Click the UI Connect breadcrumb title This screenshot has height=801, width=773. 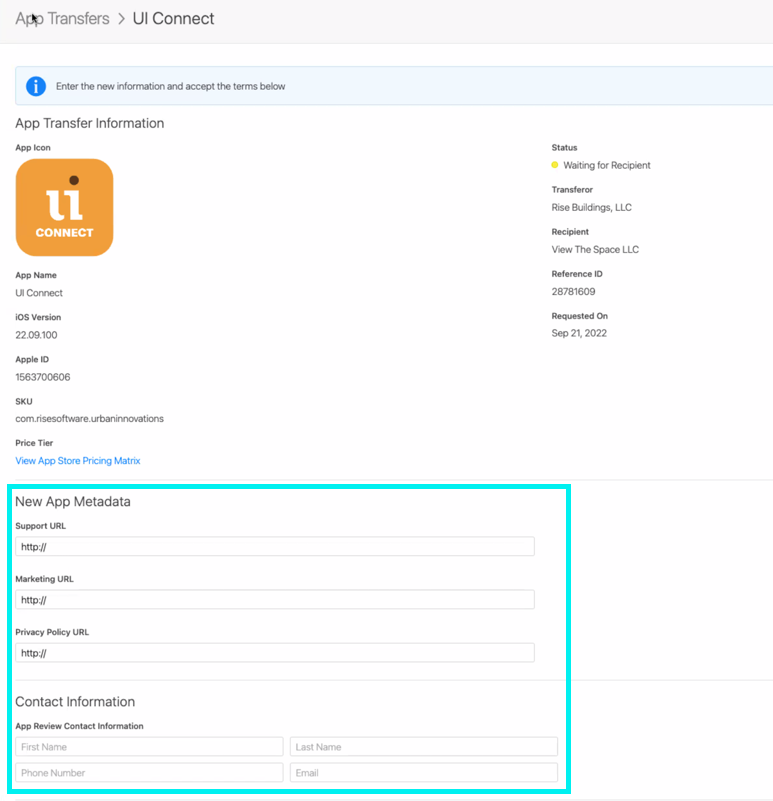point(173,18)
